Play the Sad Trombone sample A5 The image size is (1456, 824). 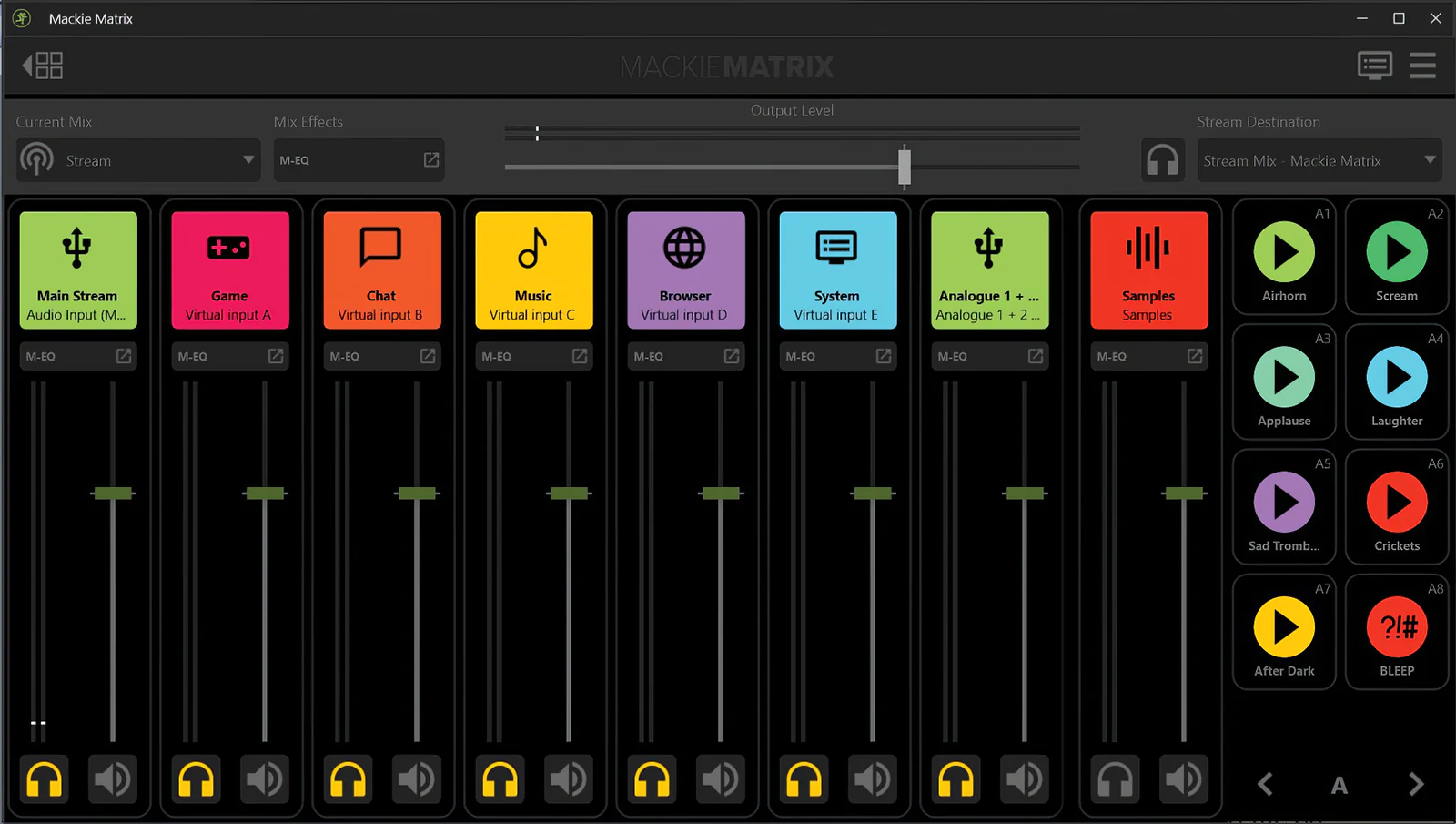(x=1284, y=502)
